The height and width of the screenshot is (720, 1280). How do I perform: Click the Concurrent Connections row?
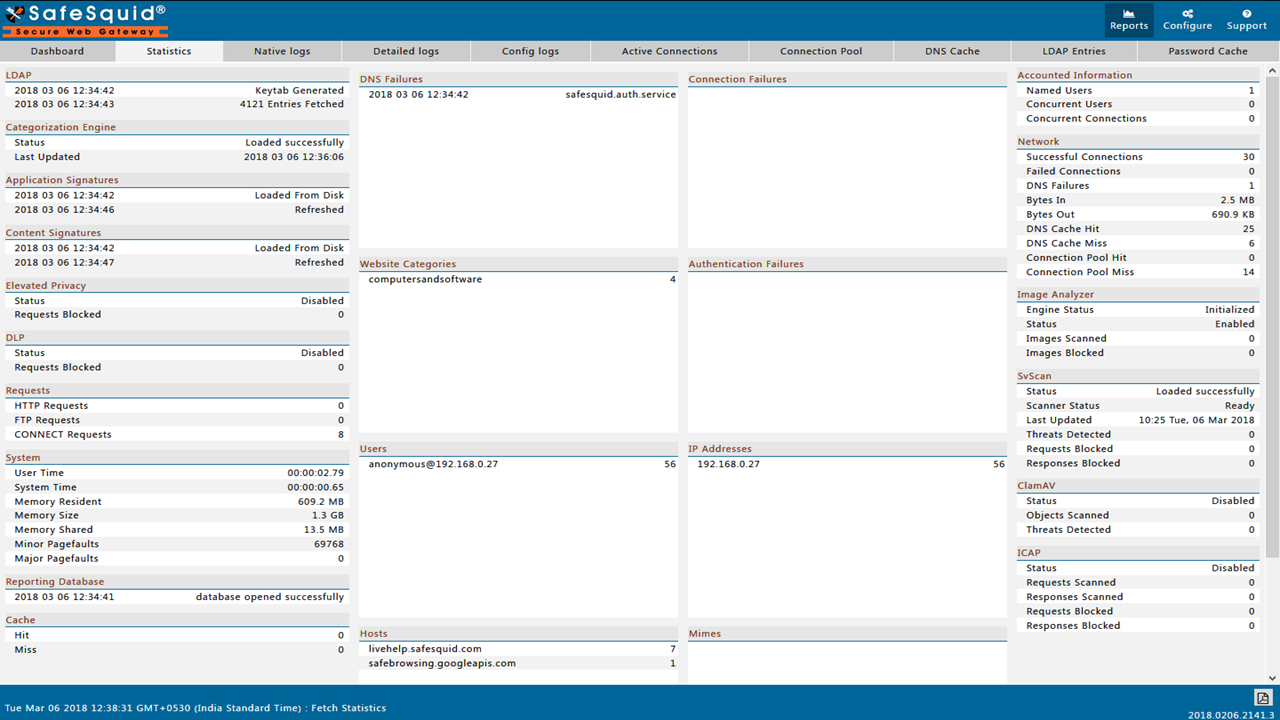(x=1138, y=119)
